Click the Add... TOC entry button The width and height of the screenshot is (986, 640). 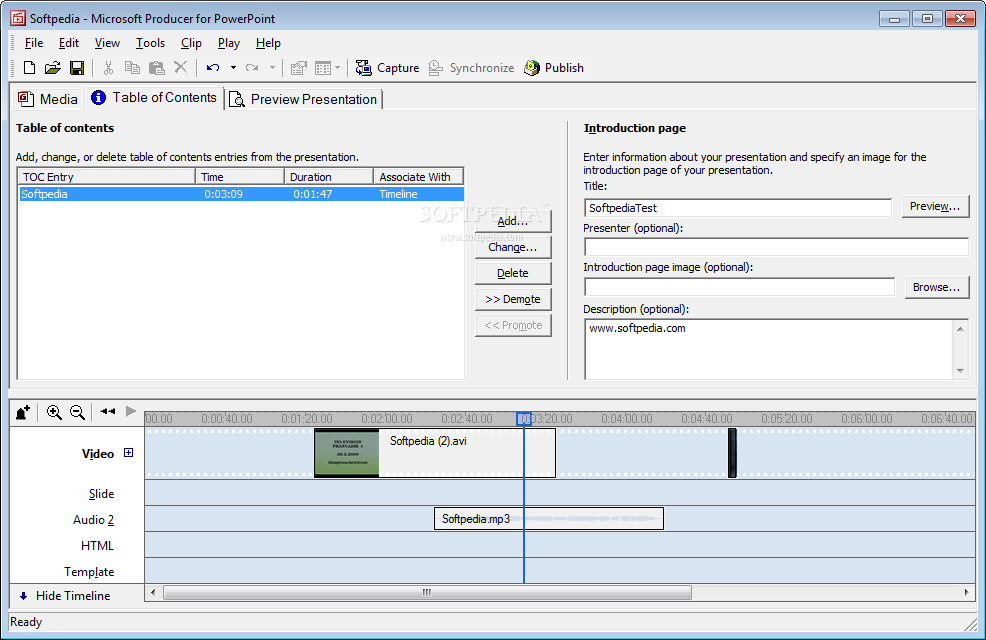[x=513, y=221]
